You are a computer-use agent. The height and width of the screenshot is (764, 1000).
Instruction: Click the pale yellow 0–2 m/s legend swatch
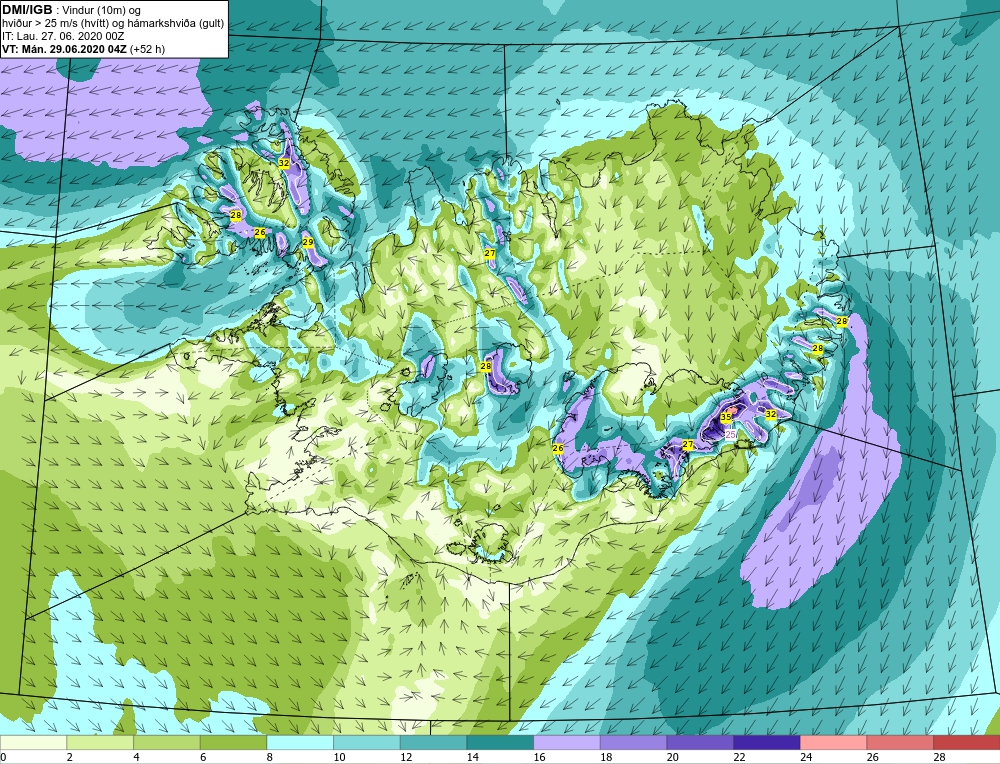[x=33, y=742]
